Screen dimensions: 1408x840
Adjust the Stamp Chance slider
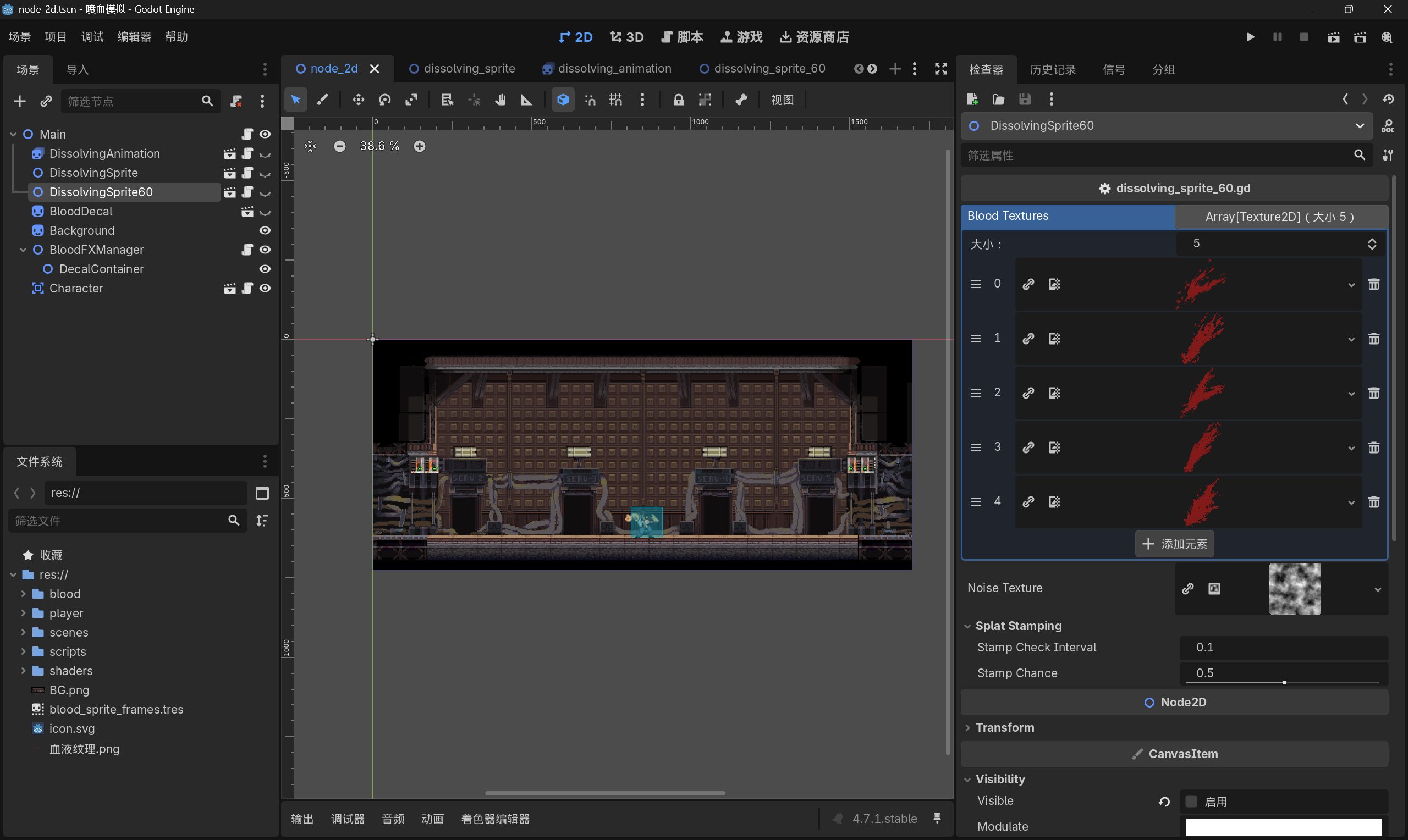[1284, 683]
